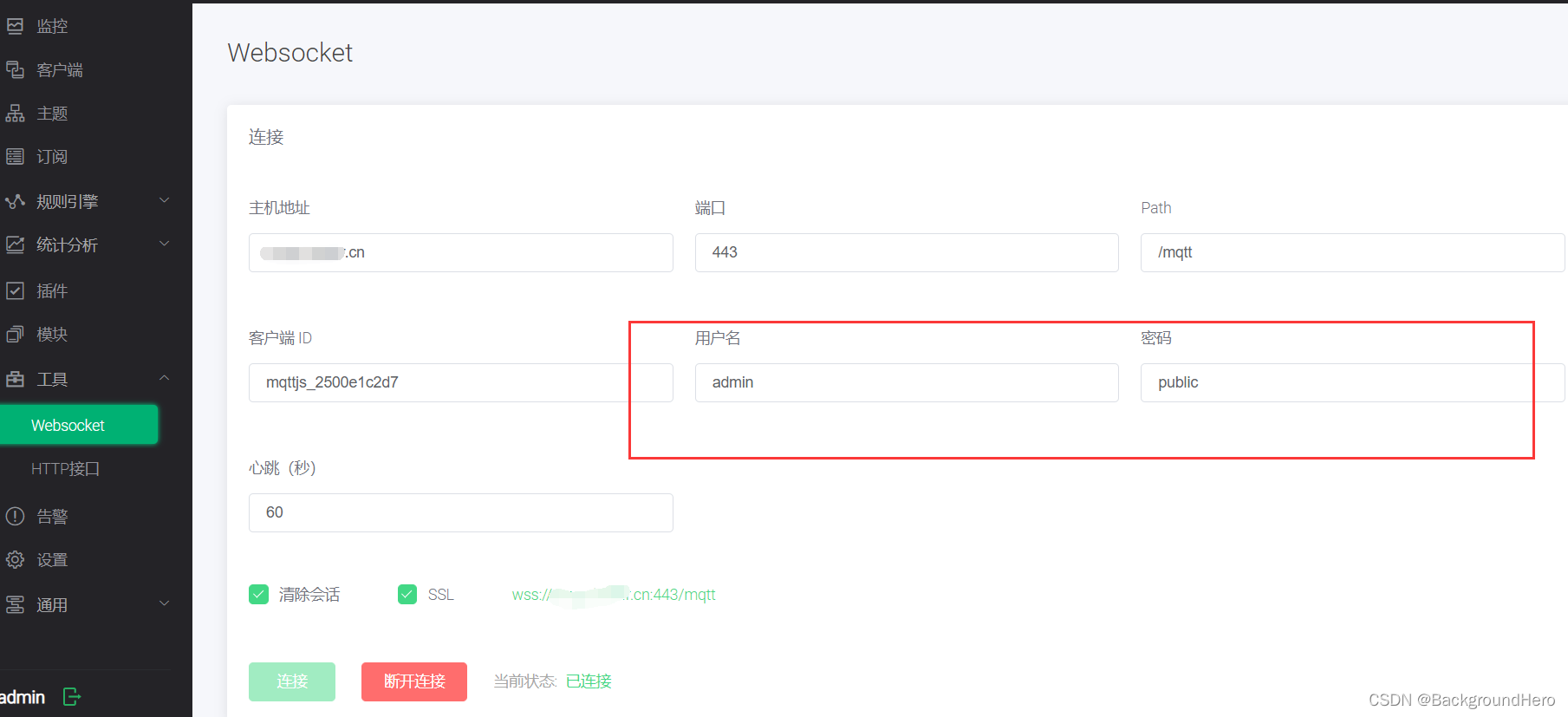Click the logout icon beside admin
Viewport: 1568px width, 717px height.
(72, 696)
